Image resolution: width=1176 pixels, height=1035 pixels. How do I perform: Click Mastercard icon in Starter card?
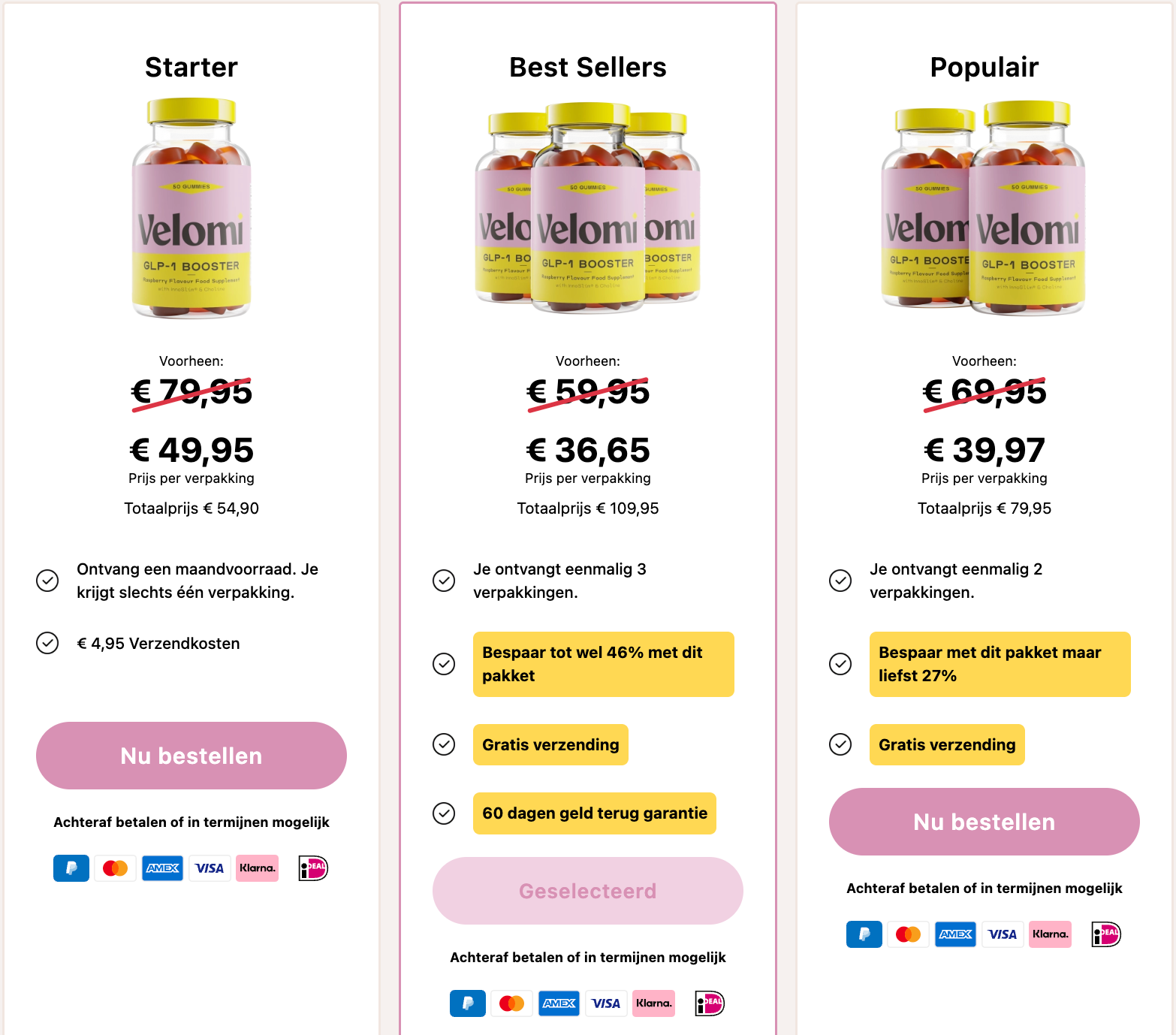coord(115,868)
